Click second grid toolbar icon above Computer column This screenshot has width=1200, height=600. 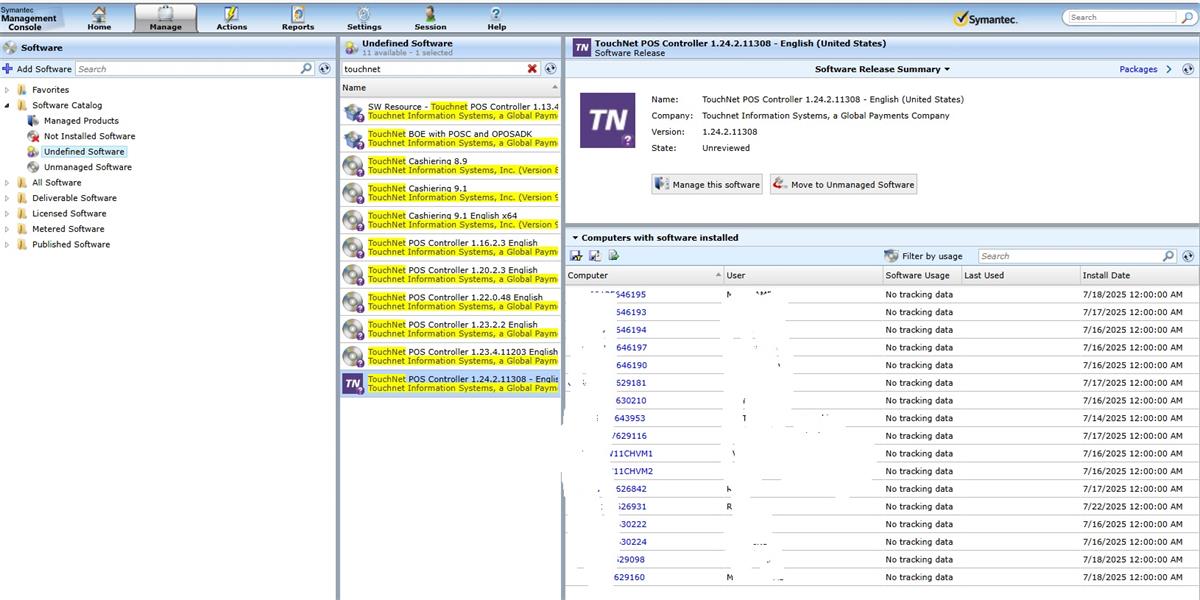click(595, 256)
